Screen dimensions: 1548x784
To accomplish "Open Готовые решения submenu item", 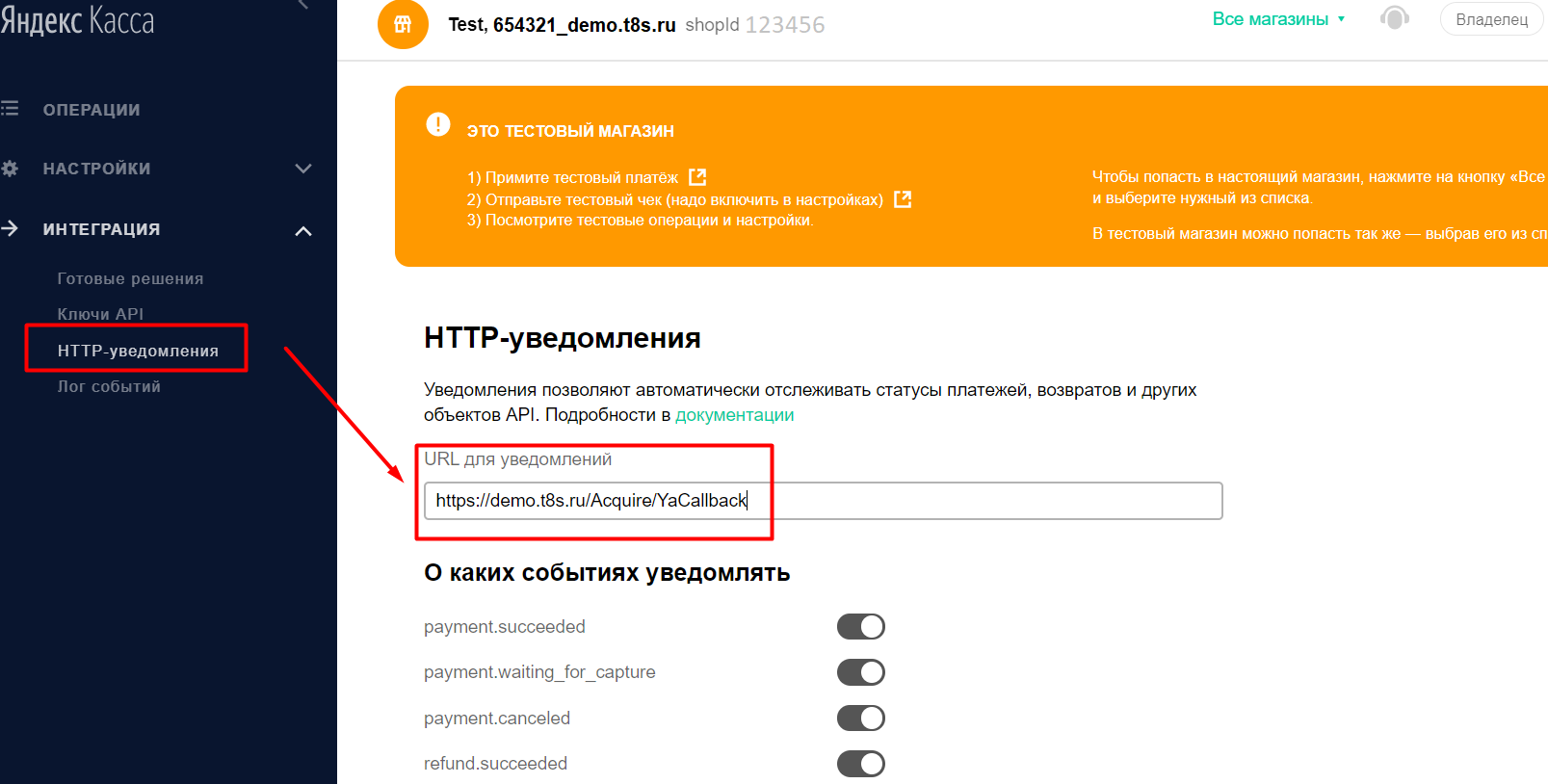I will [x=130, y=278].
